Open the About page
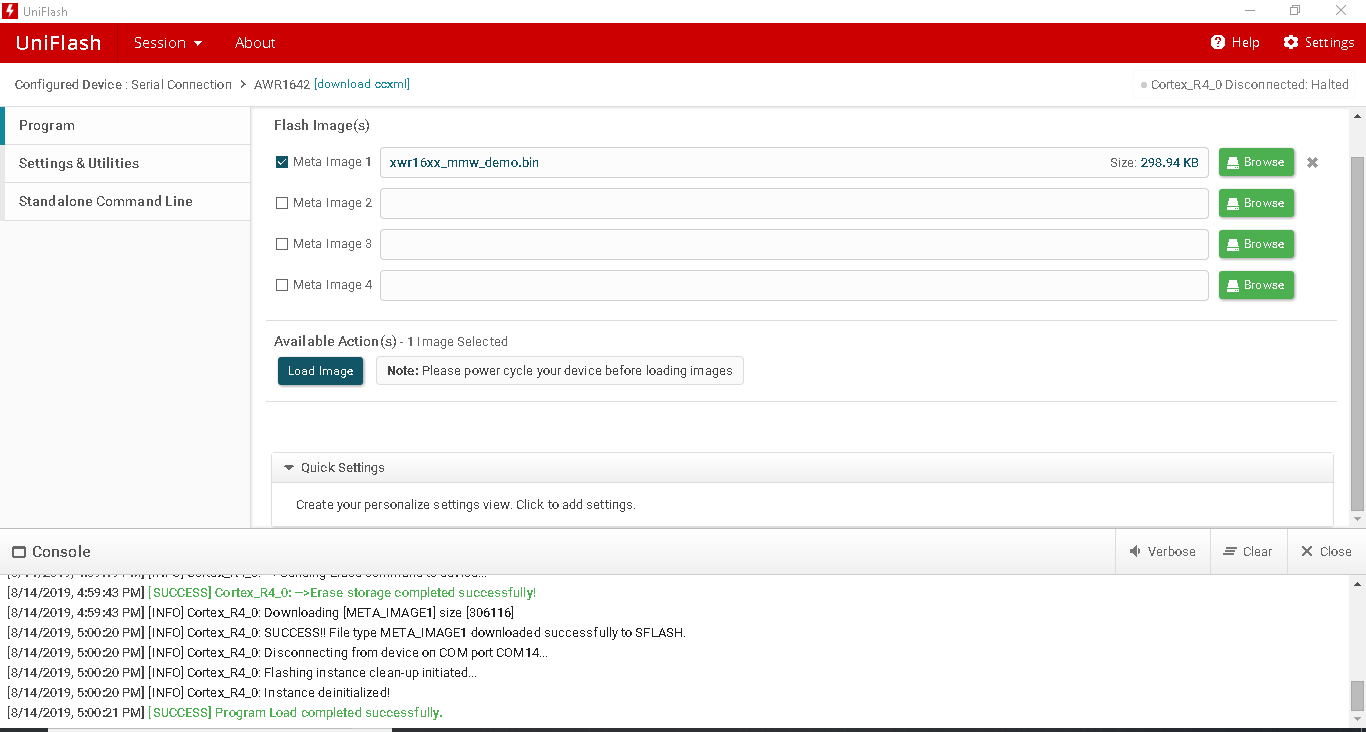This screenshot has height=732, width=1366. pyautogui.click(x=255, y=43)
